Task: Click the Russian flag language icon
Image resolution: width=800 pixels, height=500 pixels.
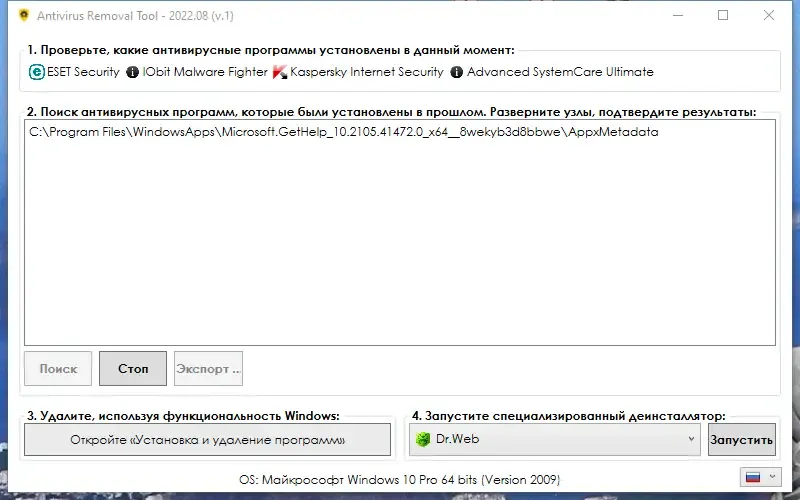Action: click(753, 478)
